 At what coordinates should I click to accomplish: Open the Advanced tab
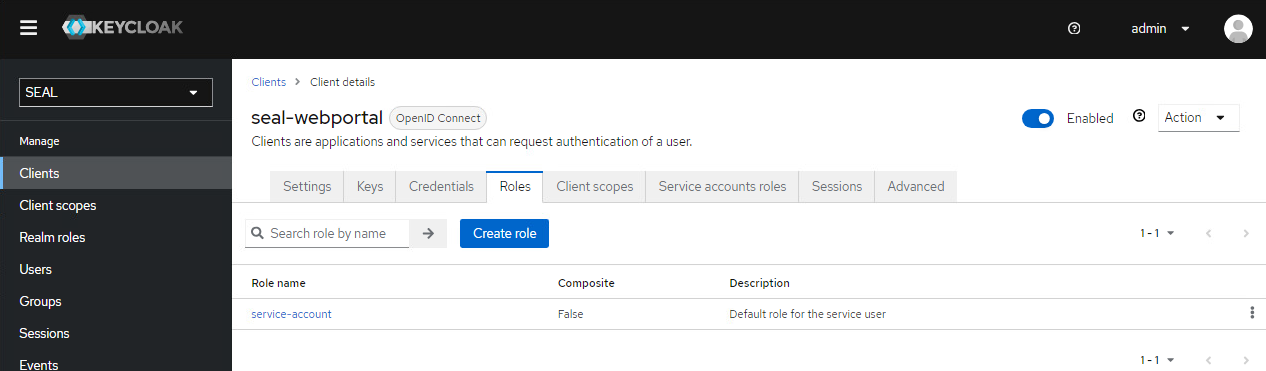916,186
